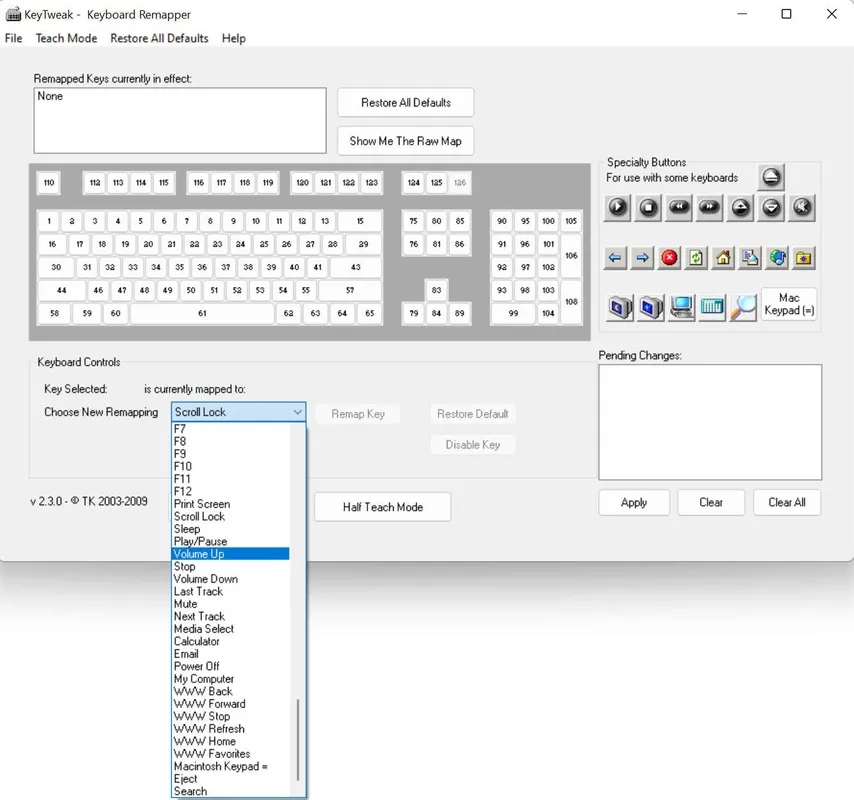Select key 108 on the numeric keypad
Image resolution: width=854 pixels, height=800 pixels.
[x=571, y=302]
